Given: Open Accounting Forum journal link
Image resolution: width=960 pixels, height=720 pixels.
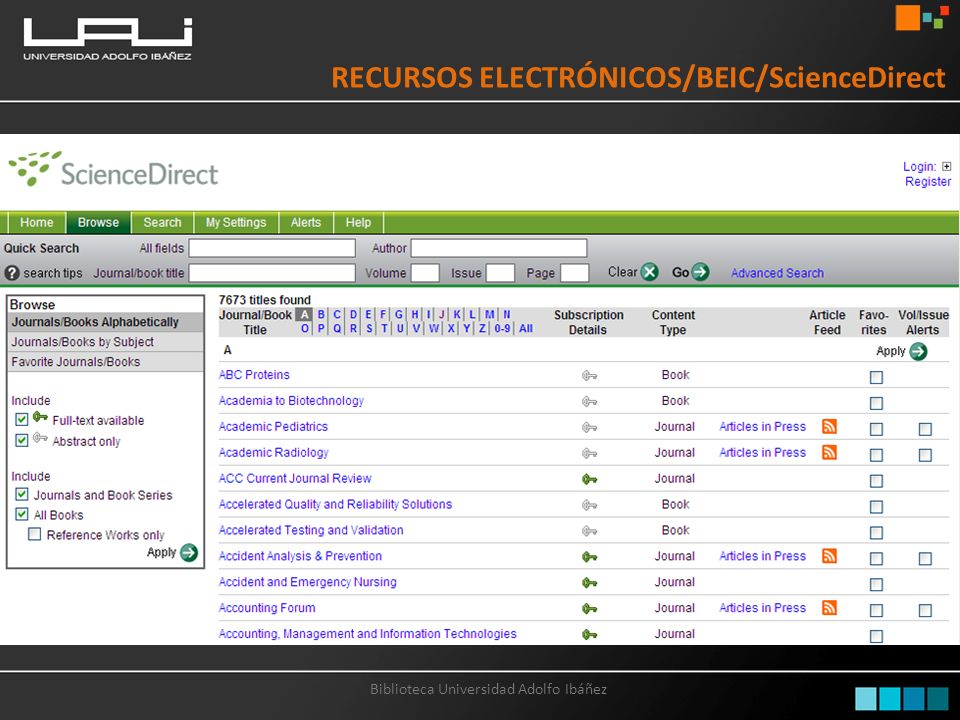Looking at the screenshot, I should point(267,608).
